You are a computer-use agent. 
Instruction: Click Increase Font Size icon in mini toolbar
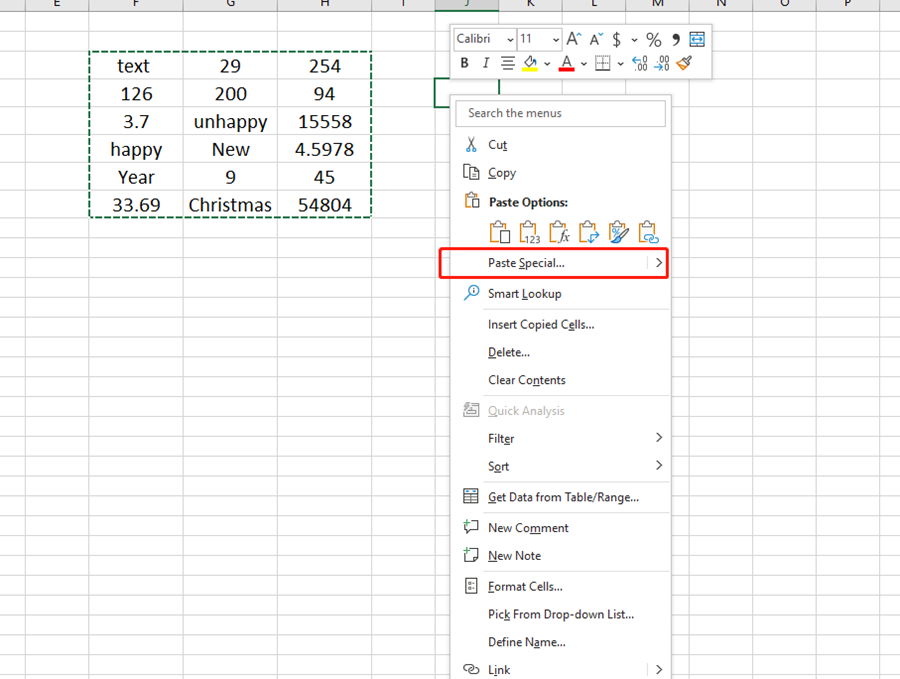(573, 39)
